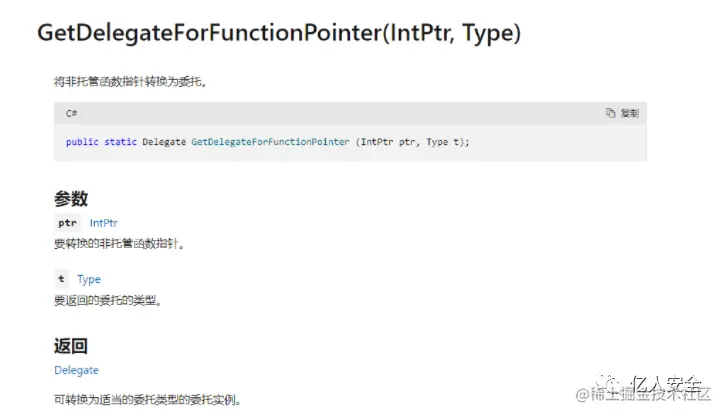Click 'IntPtr ptr' inside the code signature
Viewport: 725px width, 416px height.
[388, 142]
